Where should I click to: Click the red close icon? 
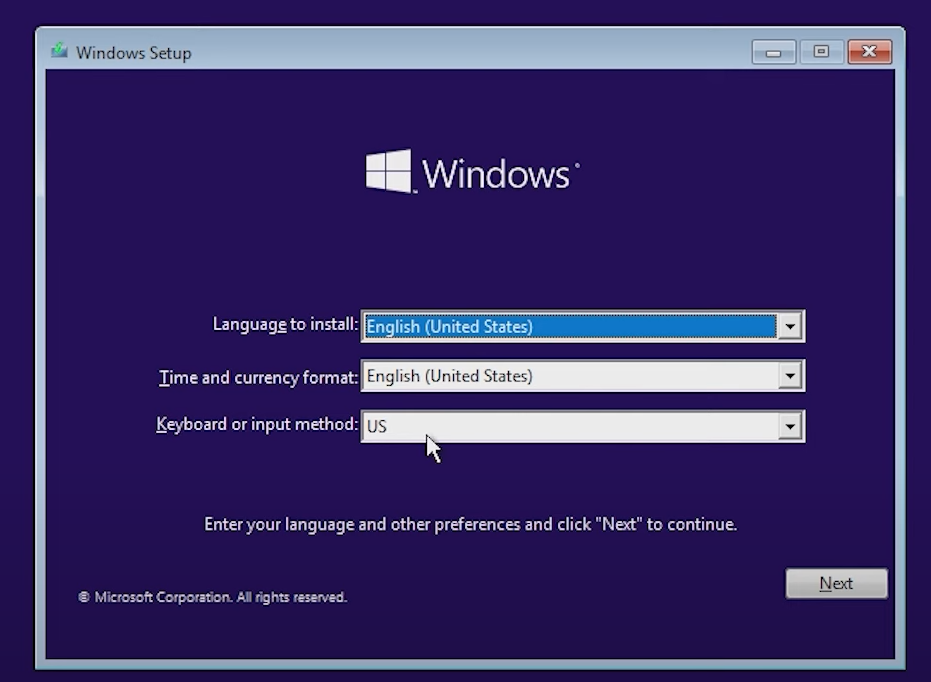[x=869, y=51]
